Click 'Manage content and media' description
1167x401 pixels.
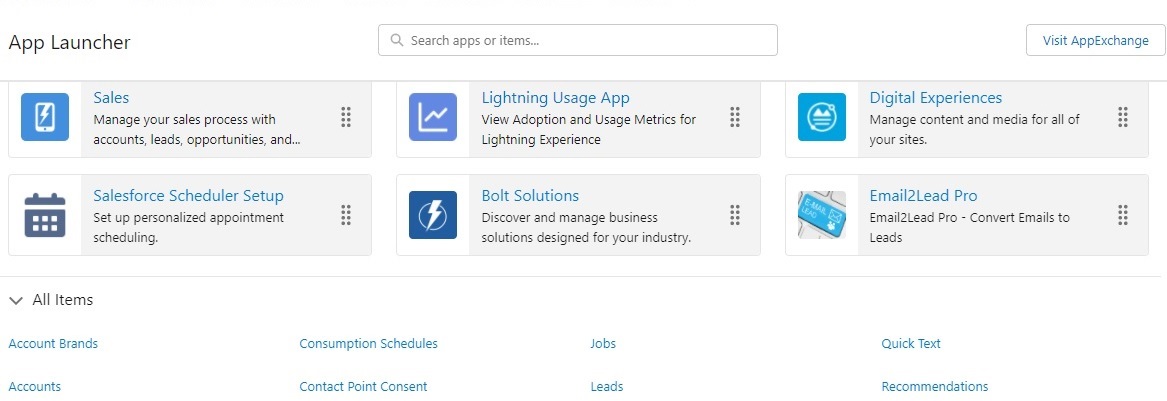(974, 129)
